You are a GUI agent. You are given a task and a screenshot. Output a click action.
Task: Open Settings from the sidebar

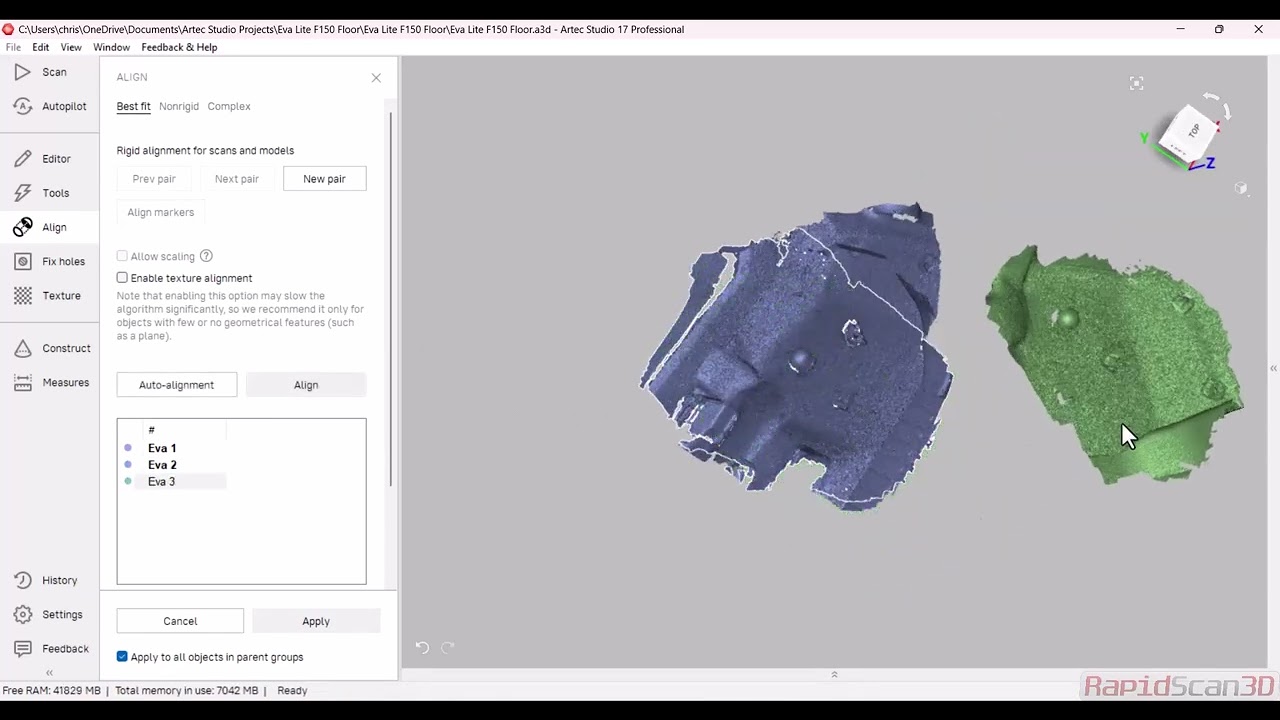click(x=48, y=614)
